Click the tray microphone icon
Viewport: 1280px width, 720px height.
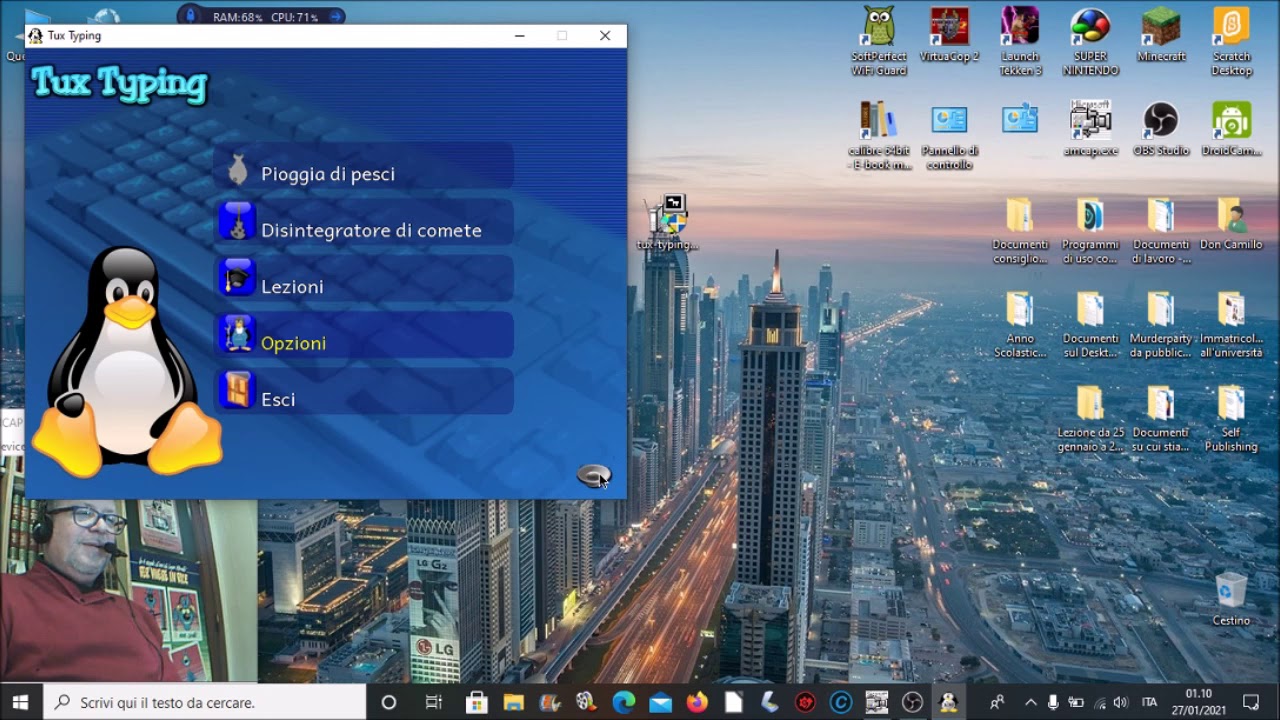click(x=1053, y=702)
